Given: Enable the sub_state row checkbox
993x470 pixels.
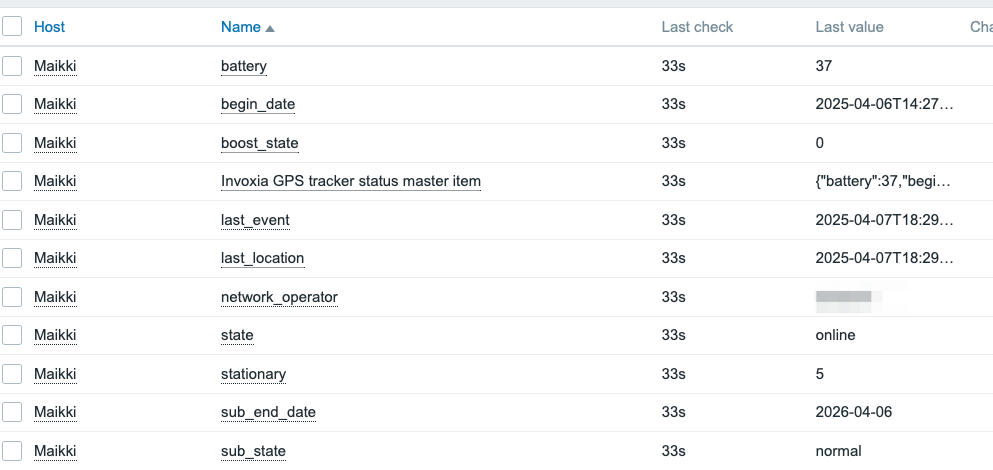Looking at the screenshot, I should 12,451.
